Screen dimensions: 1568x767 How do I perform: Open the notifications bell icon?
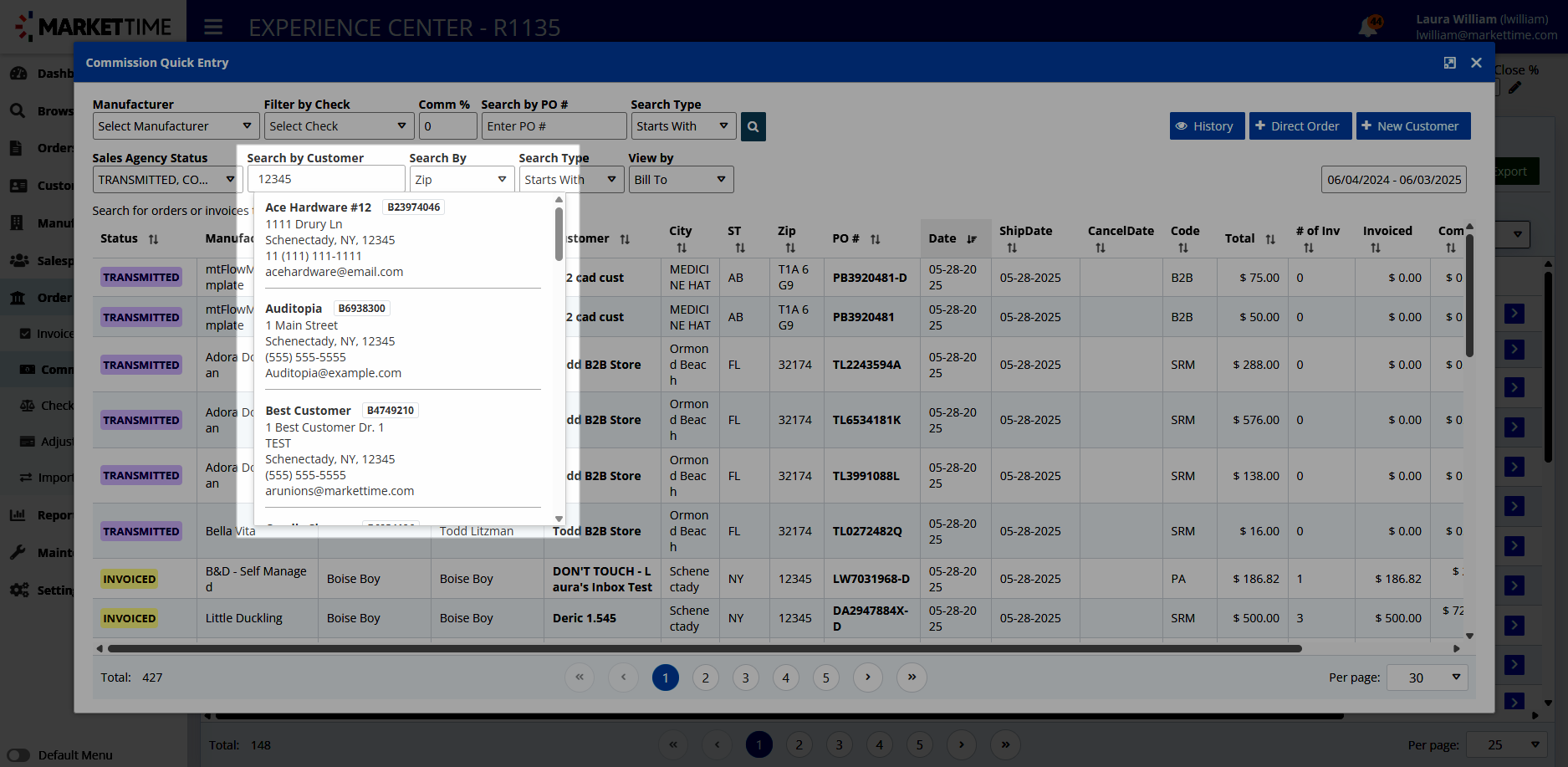(1368, 27)
